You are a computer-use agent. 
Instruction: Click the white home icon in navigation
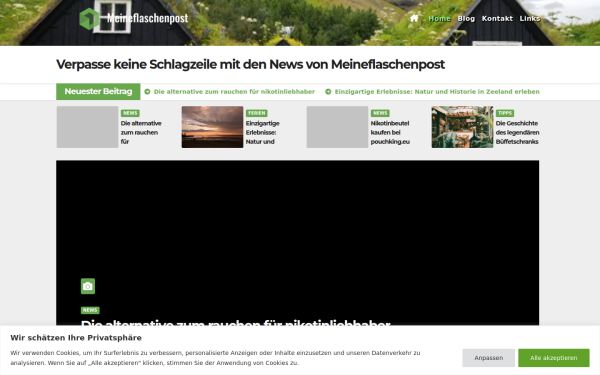(414, 18)
